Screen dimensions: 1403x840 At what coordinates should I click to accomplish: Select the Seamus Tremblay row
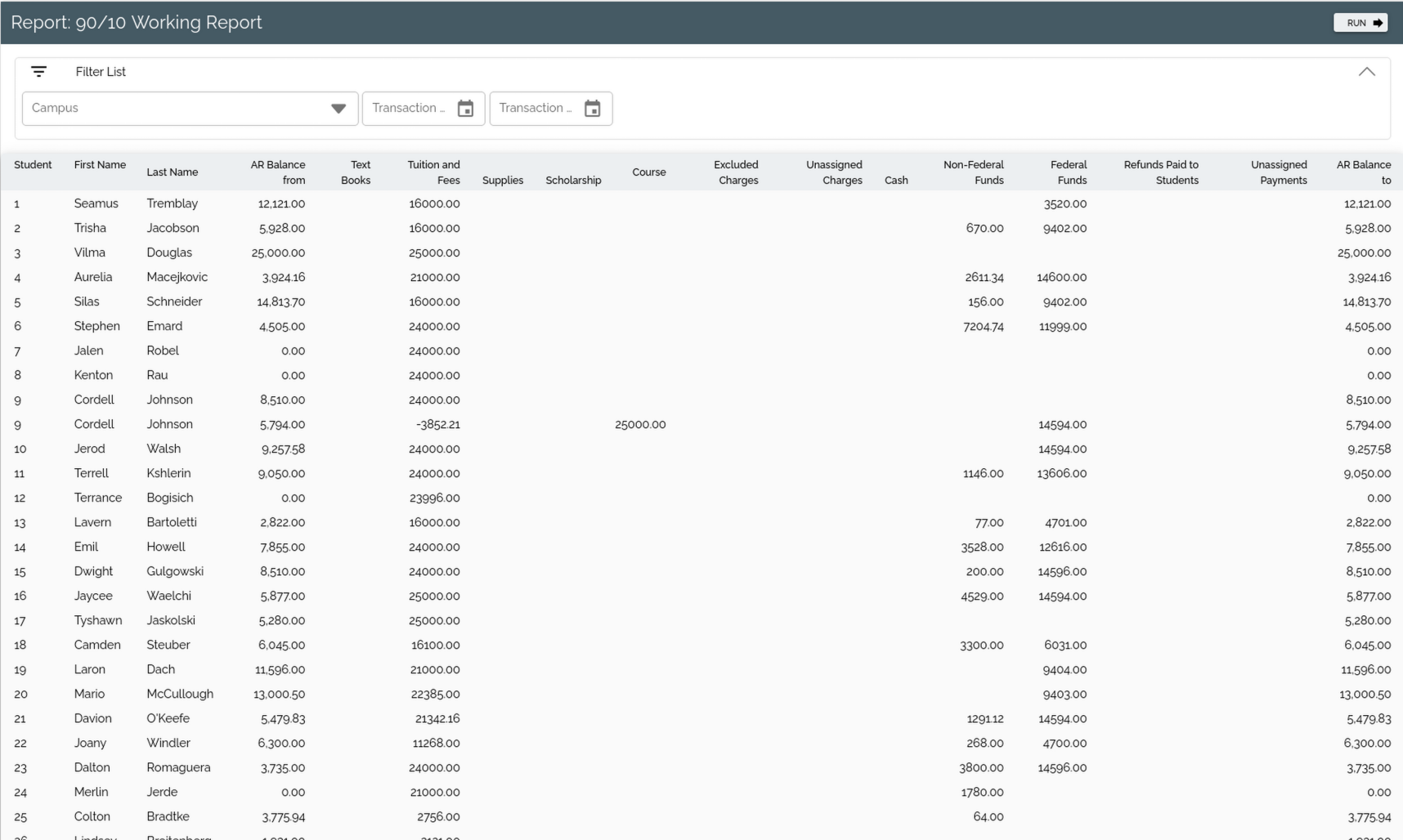pyautogui.click(x=172, y=203)
